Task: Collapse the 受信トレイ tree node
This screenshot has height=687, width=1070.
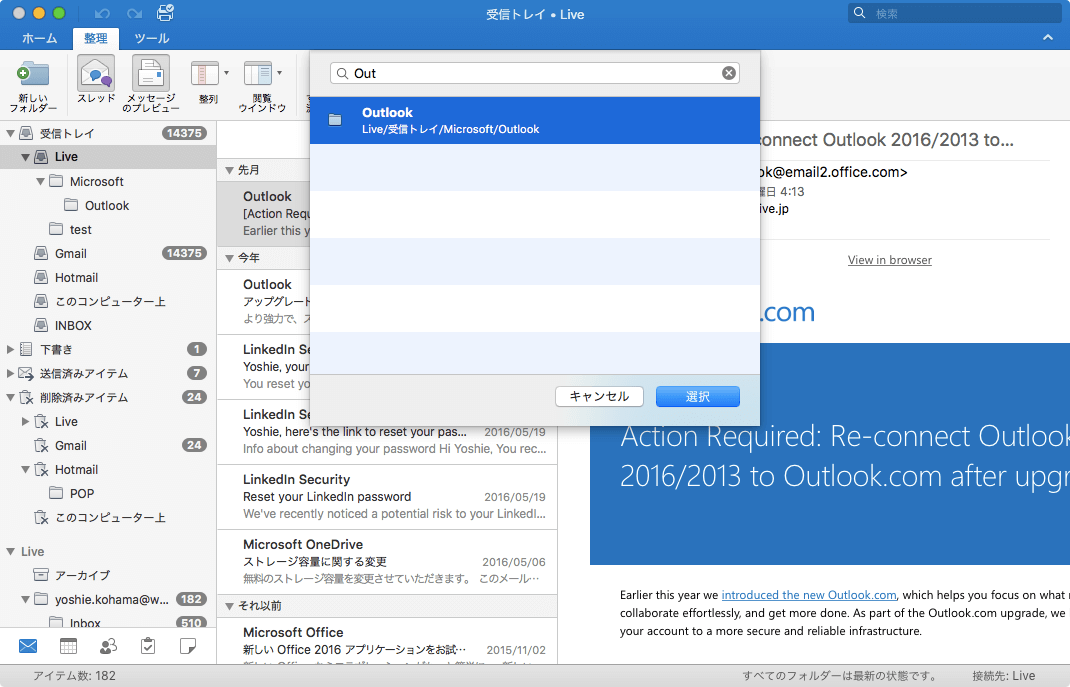Action: (10, 133)
